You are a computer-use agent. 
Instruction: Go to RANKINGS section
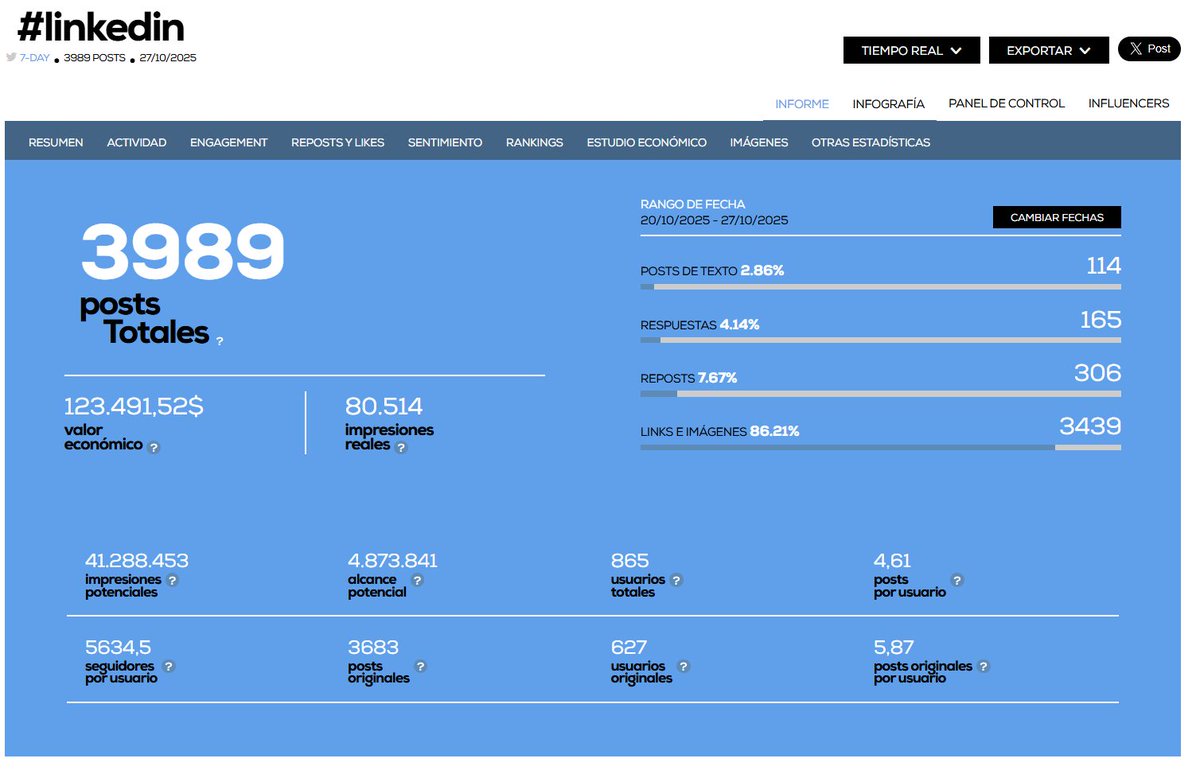coord(534,142)
